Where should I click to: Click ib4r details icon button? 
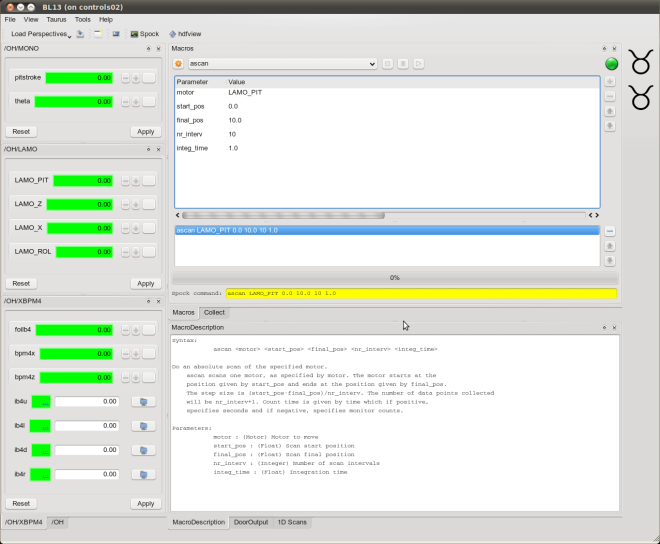click(144, 475)
